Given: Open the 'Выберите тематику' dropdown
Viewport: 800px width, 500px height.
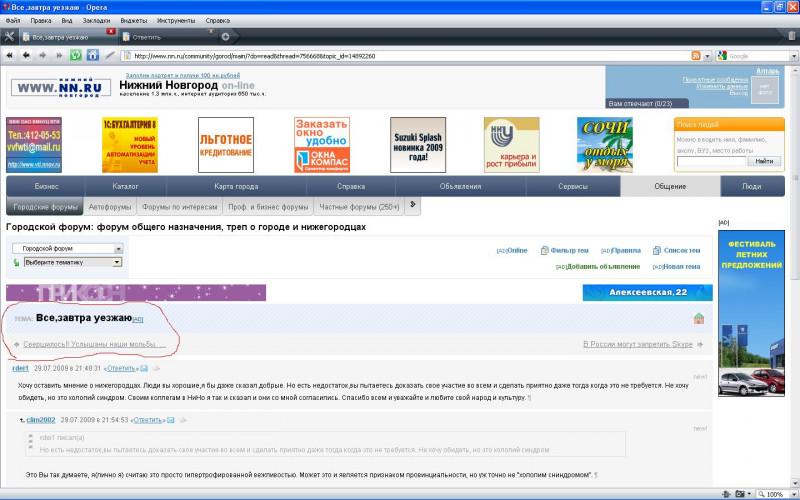Looking at the screenshot, I should (x=73, y=262).
